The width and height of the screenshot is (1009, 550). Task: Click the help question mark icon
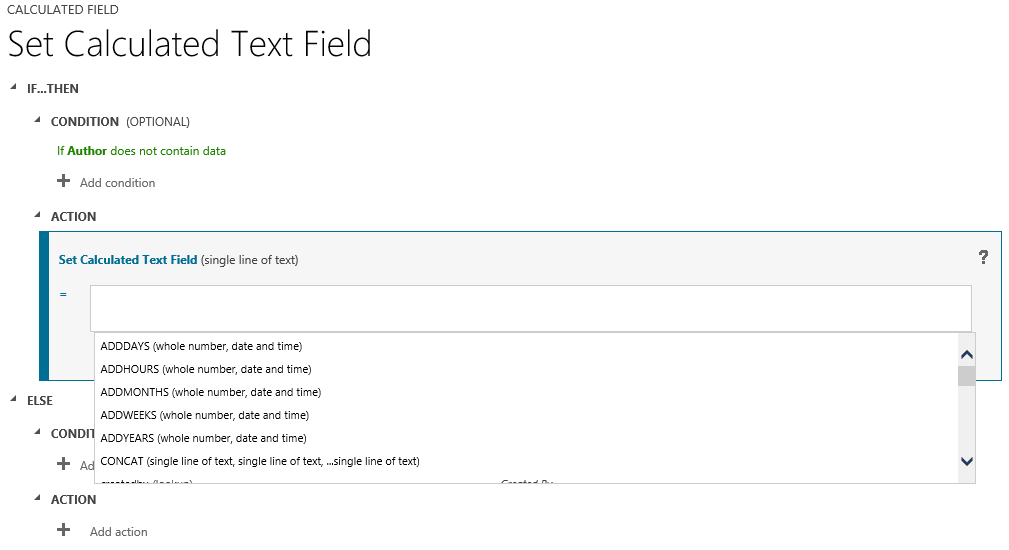click(x=983, y=258)
